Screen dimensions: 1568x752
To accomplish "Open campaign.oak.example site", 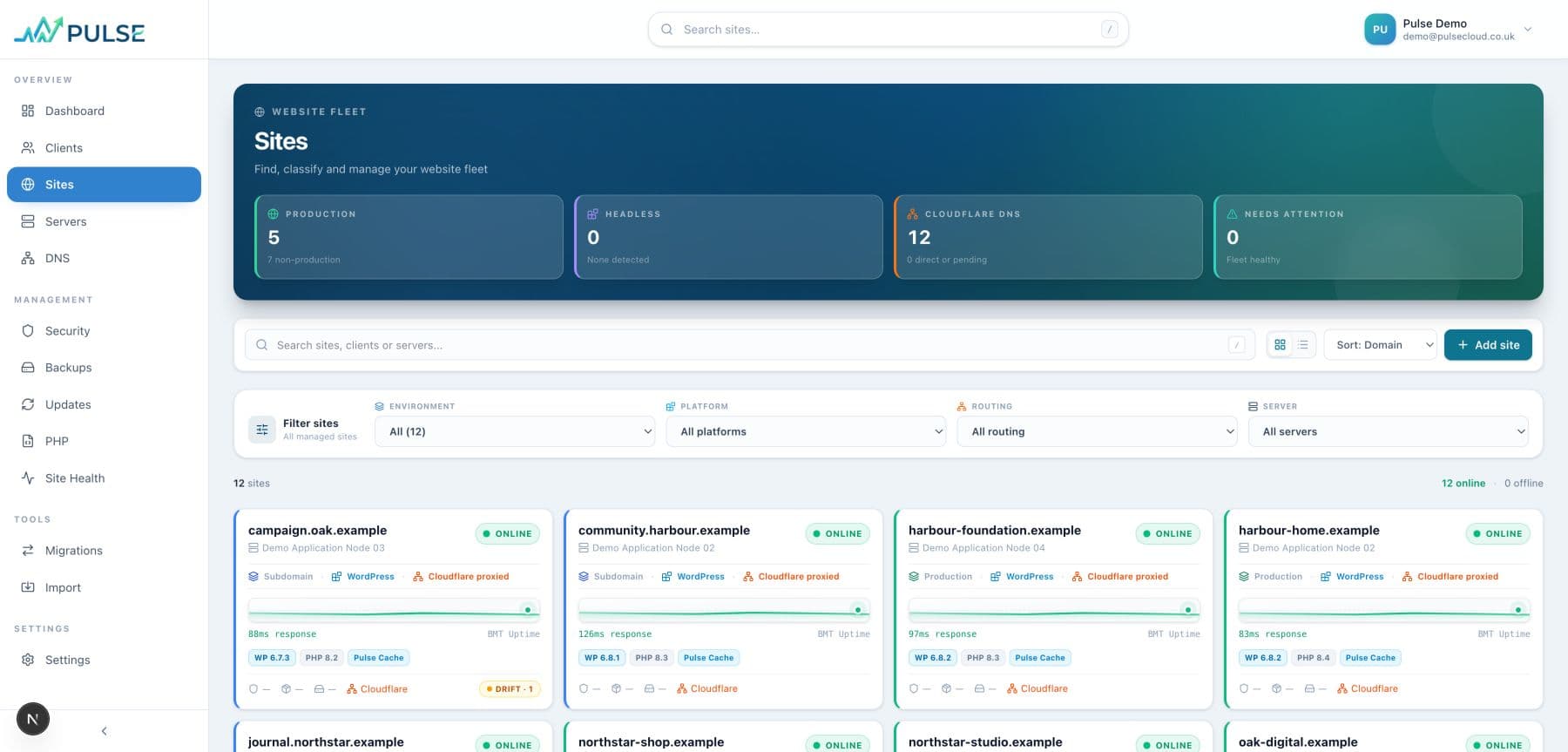I will [317, 530].
